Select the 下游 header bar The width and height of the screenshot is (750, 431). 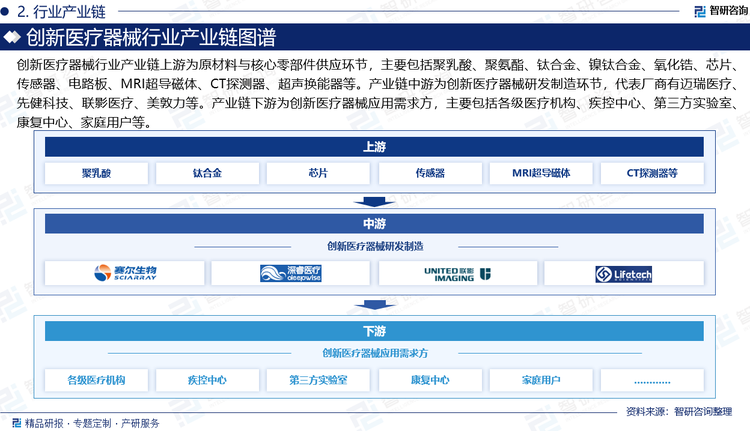pos(374,331)
